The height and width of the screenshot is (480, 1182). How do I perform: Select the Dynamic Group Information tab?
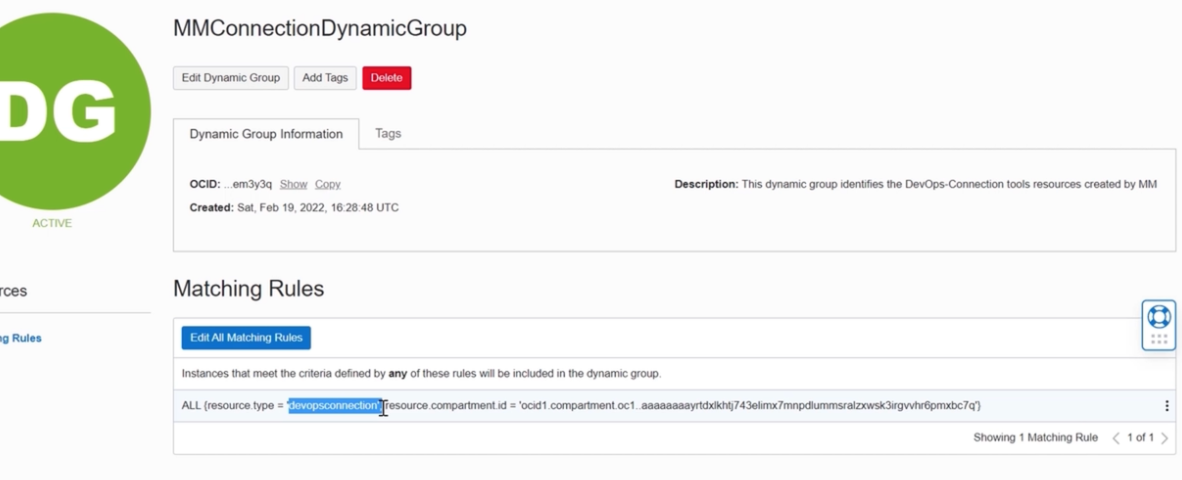coord(266,134)
